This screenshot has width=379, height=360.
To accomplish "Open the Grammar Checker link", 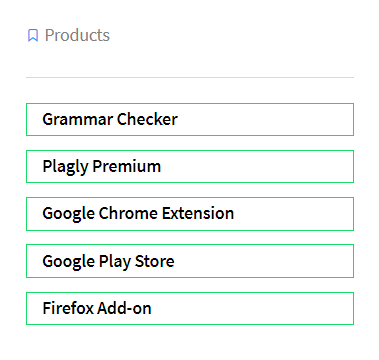I will pos(190,119).
